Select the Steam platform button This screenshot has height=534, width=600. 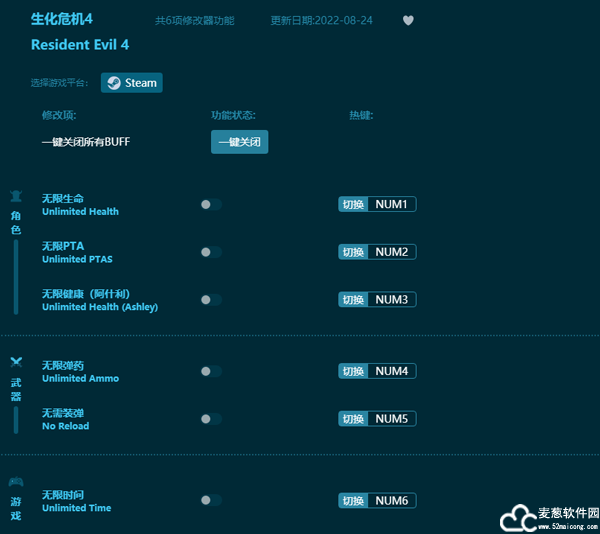132,83
